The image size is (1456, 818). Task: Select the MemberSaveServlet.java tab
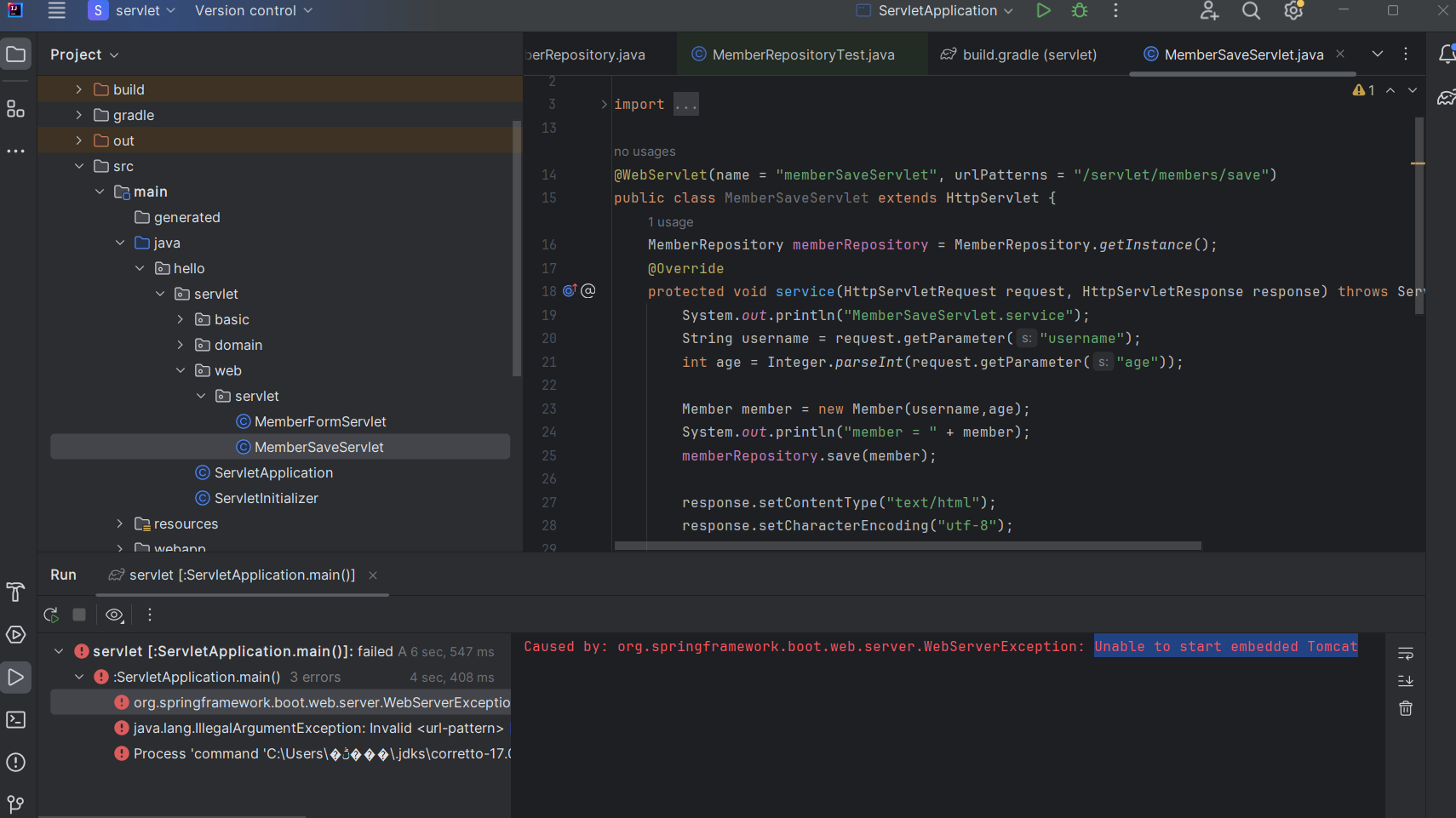[x=1243, y=54]
